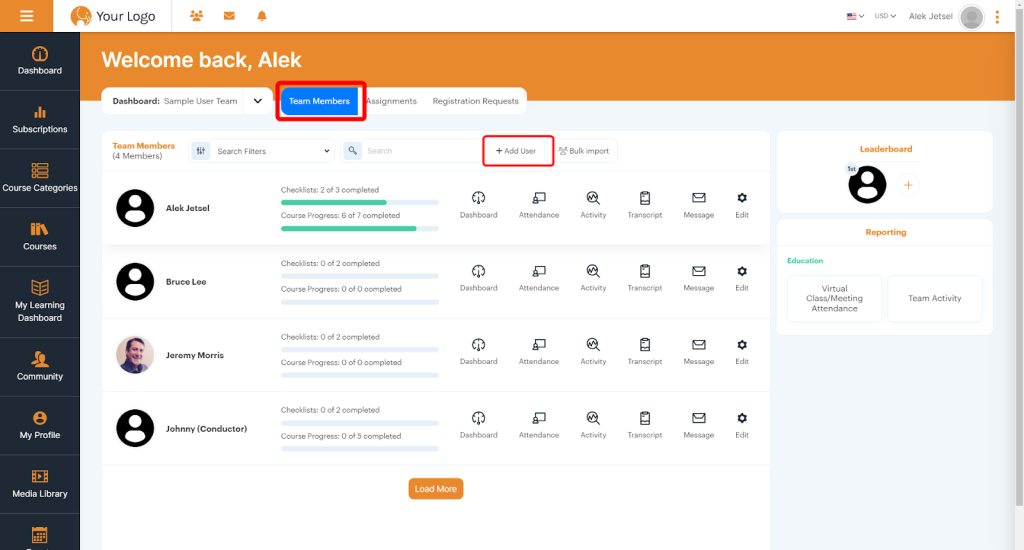The image size is (1024, 550).
Task: Open mail envelope icon in top bar
Action: pyautogui.click(x=229, y=16)
